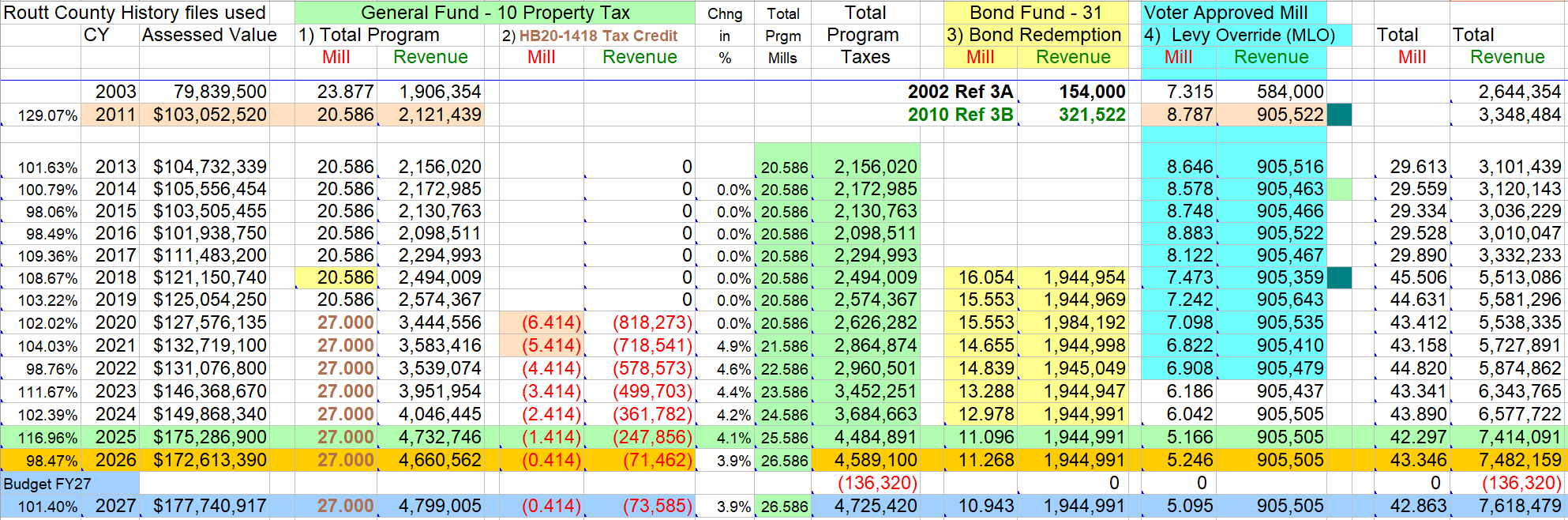Select the 'Bond Fund - 31' header cell
Image resolution: width=1568 pixels, height=520 pixels.
click(x=1036, y=13)
